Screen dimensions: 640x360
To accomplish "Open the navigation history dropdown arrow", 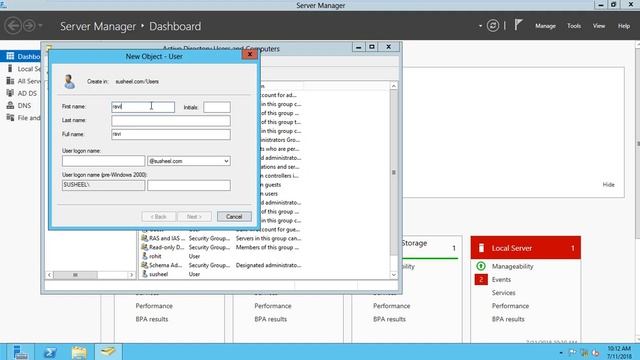I will pos(40,26).
